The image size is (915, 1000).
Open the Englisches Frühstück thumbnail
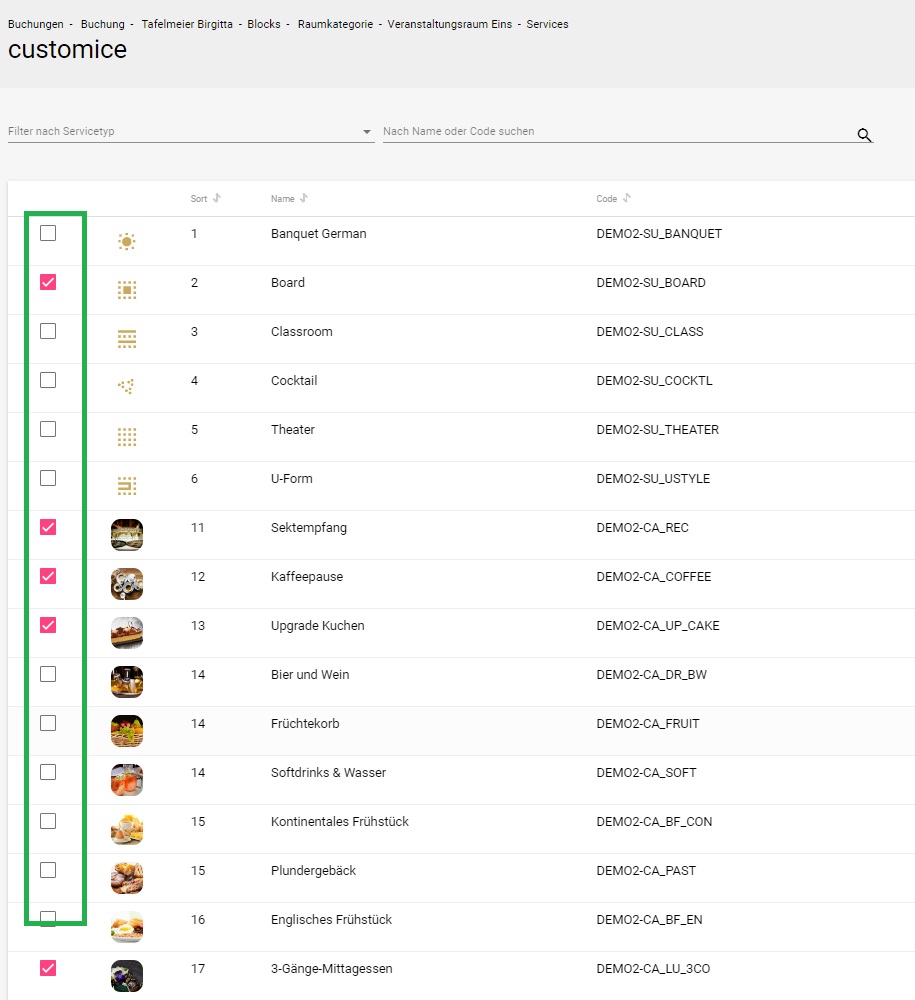(127, 927)
